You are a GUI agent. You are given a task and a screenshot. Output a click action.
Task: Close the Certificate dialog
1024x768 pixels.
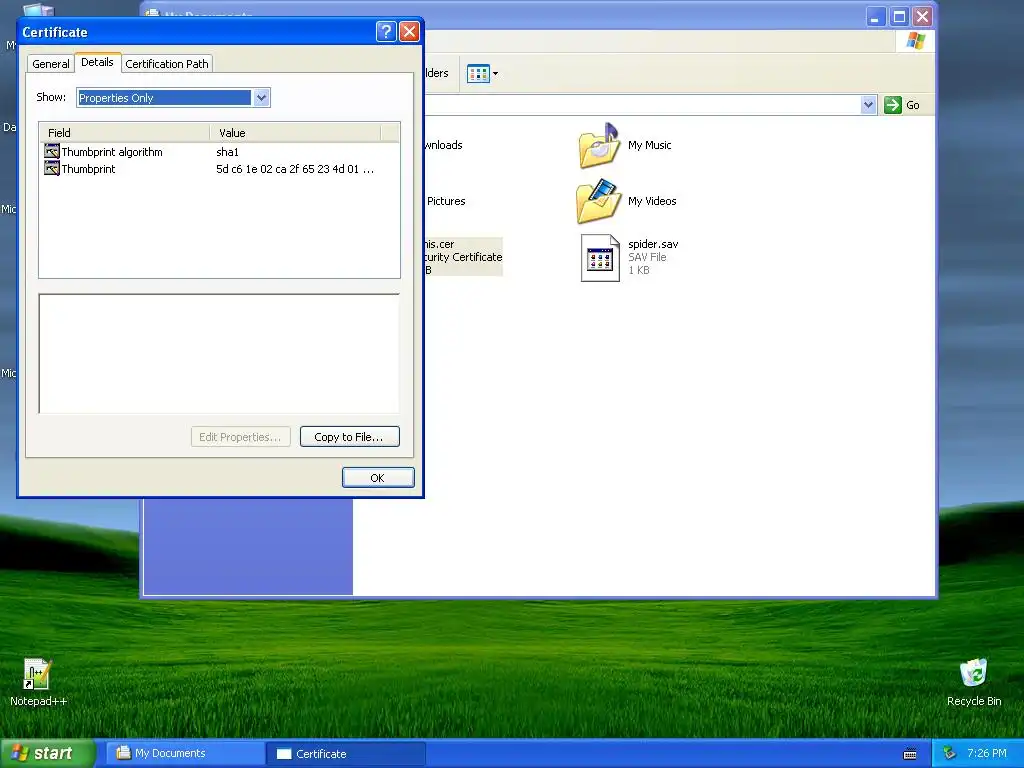tap(409, 31)
